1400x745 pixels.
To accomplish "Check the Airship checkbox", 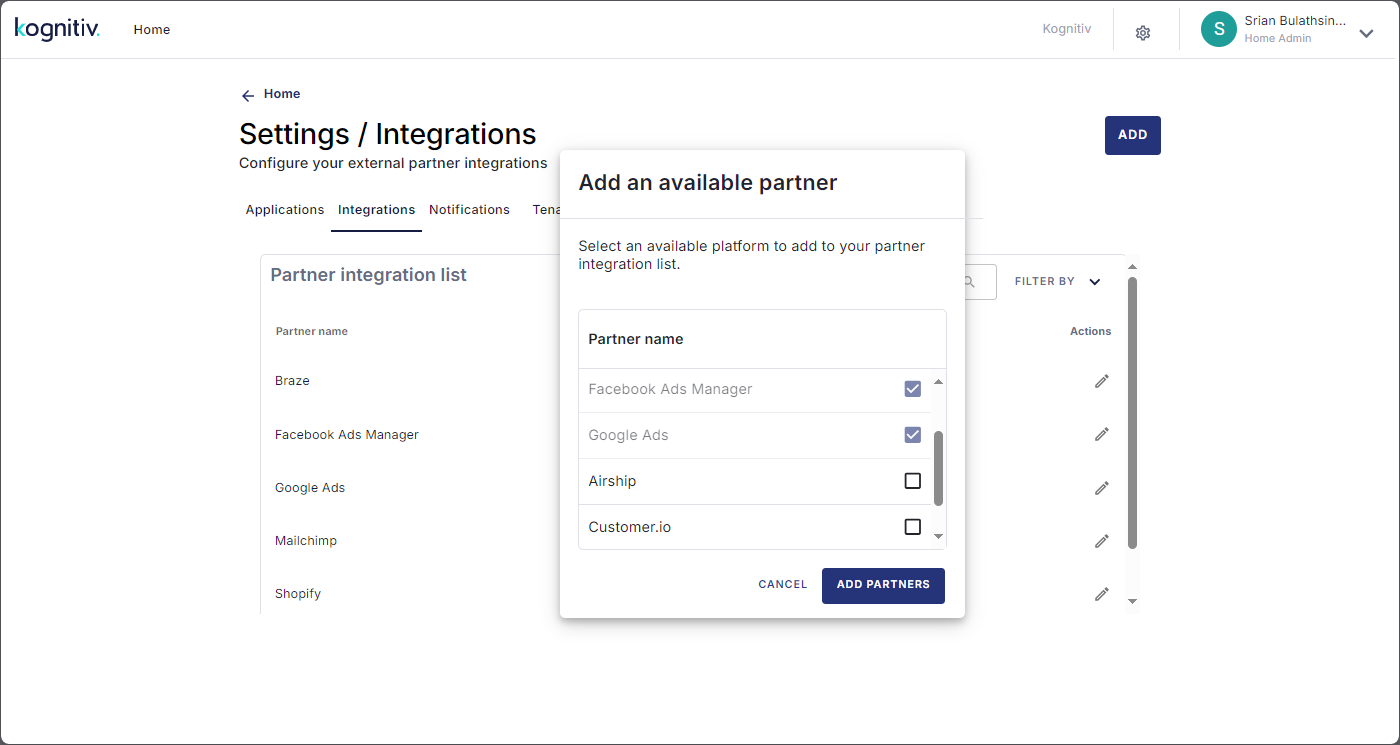I will [x=912, y=481].
